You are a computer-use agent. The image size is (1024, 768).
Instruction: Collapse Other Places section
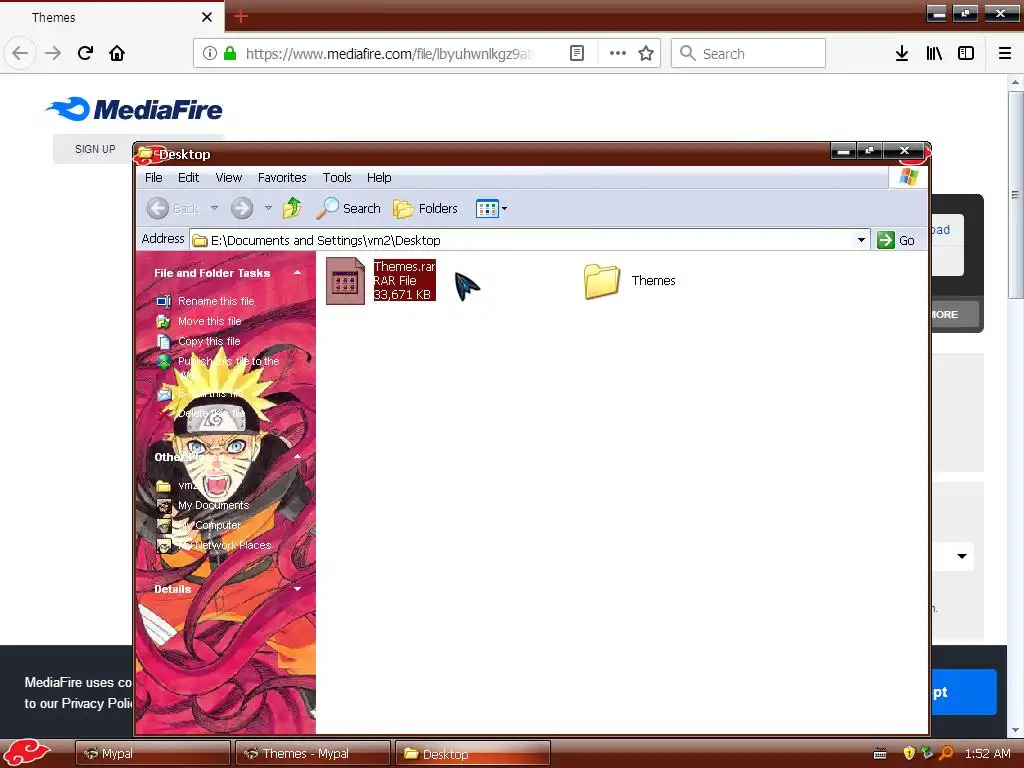pos(298,456)
